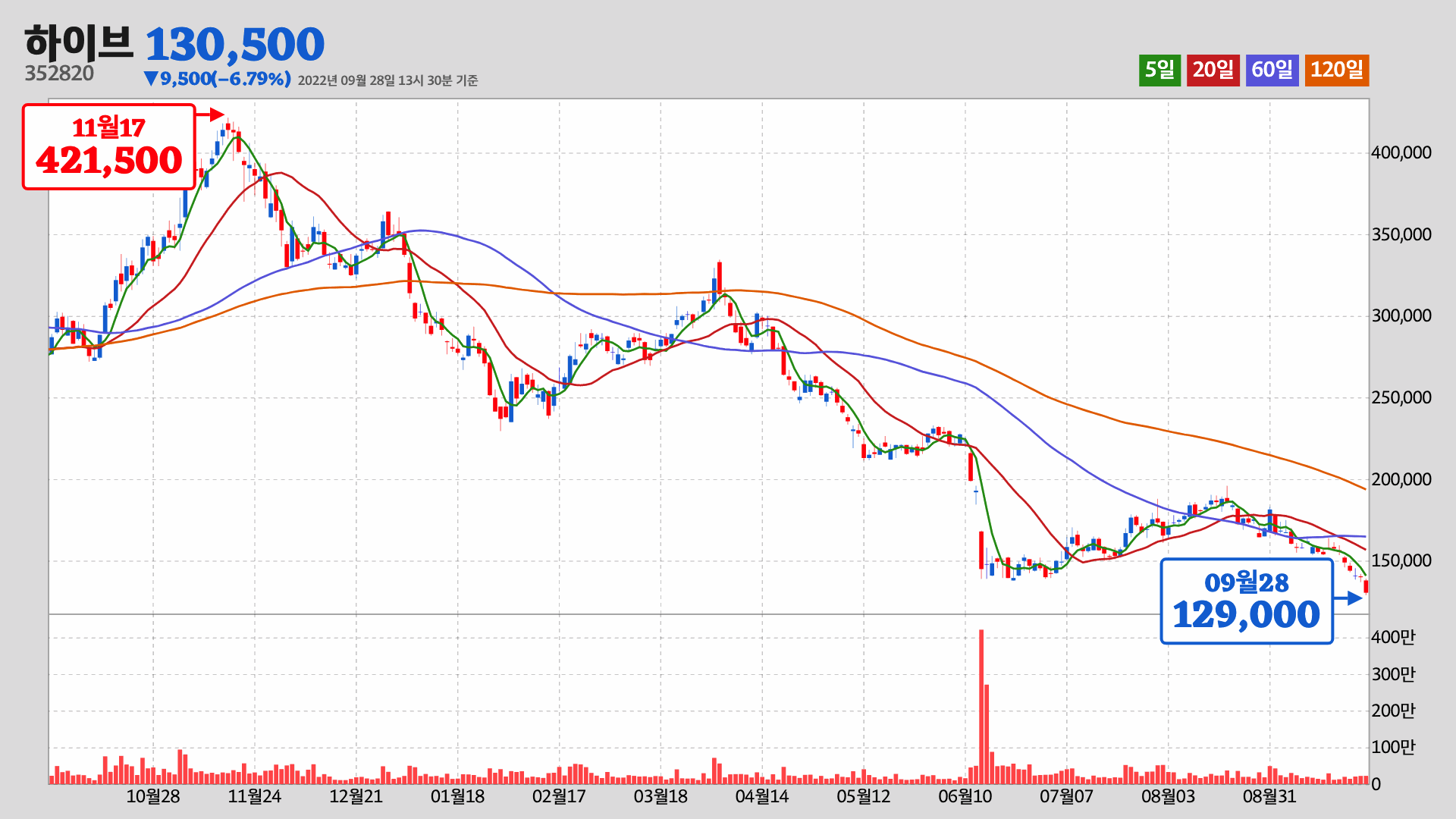Click the stock code 352820
The width and height of the screenshot is (1456, 819).
(x=59, y=74)
